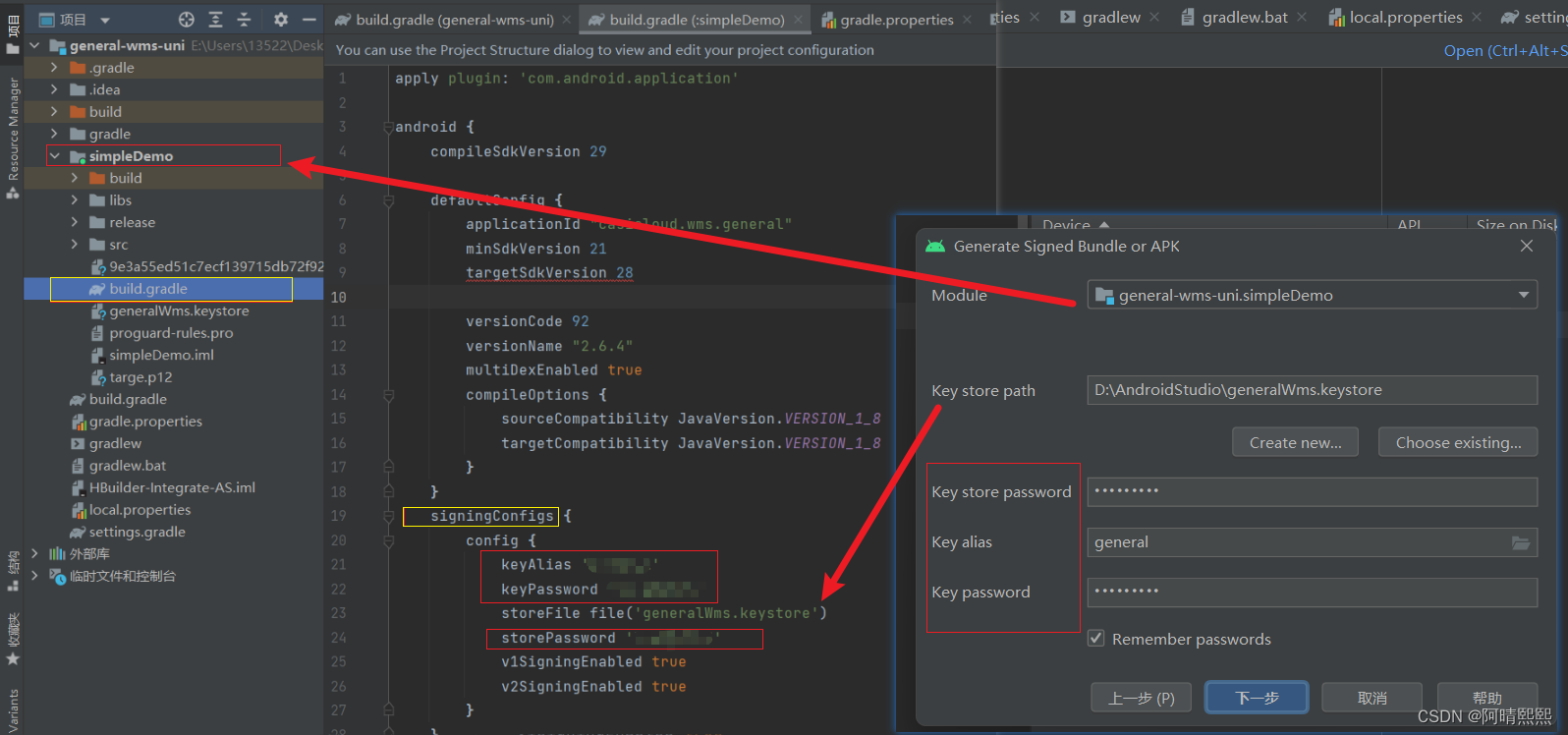This screenshot has width=1568, height=735.
Task: Select settings.gradle in project tree
Action: [x=137, y=532]
